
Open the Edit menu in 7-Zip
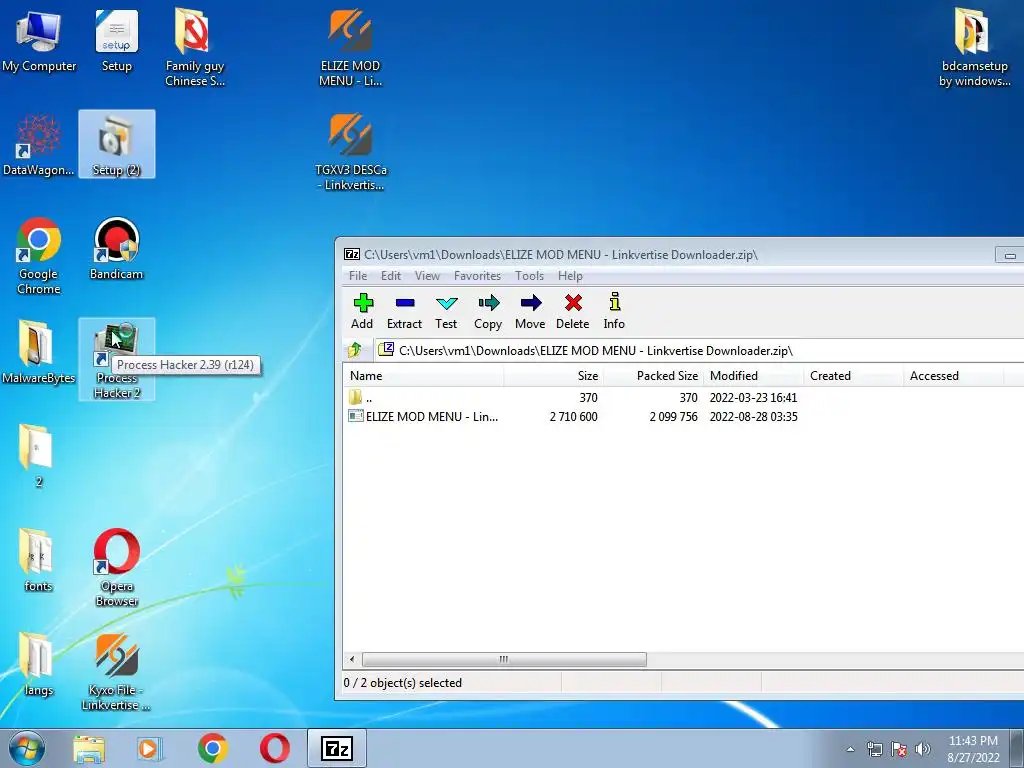[x=391, y=276]
